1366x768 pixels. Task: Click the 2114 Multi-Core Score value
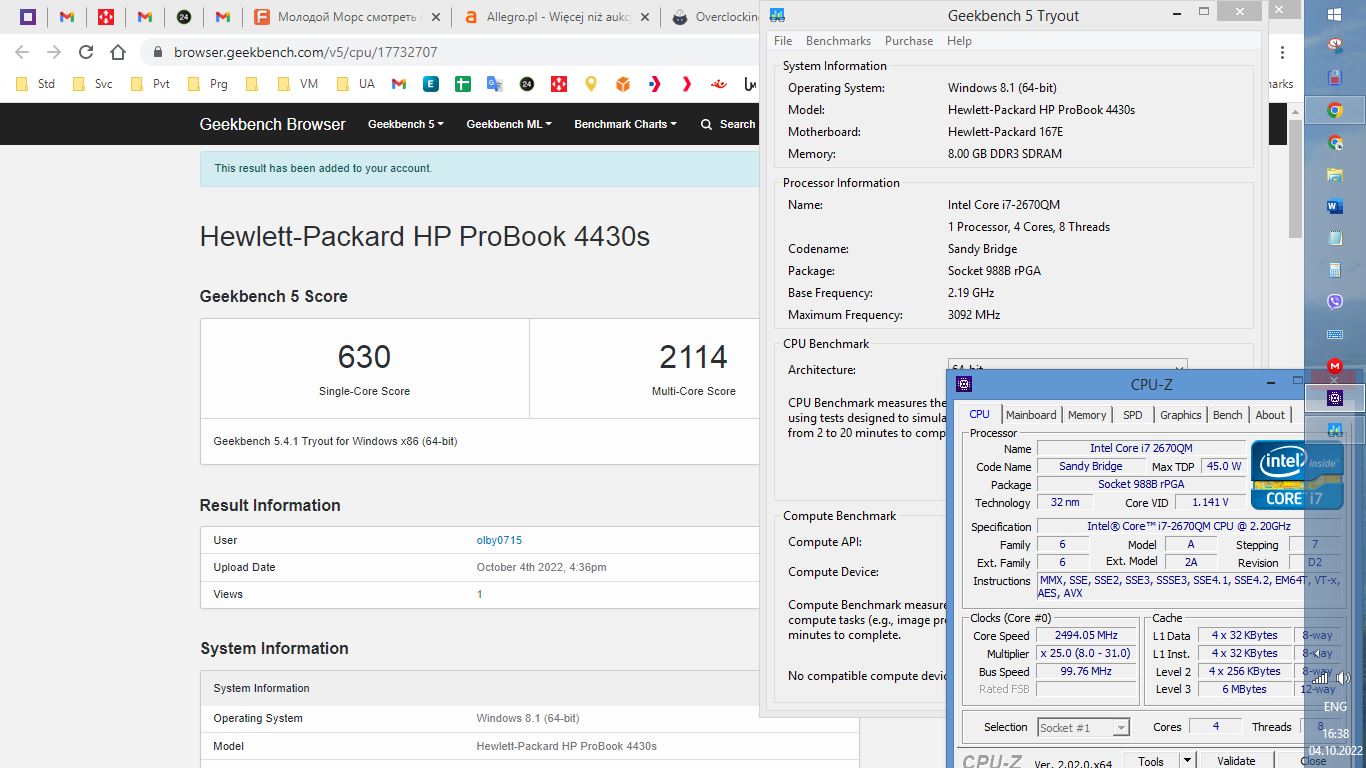click(x=693, y=357)
